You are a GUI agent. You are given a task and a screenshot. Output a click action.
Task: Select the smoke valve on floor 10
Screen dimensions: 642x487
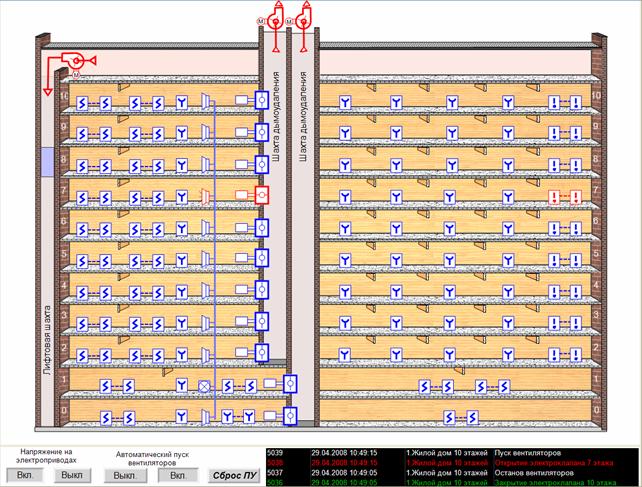click(x=262, y=100)
